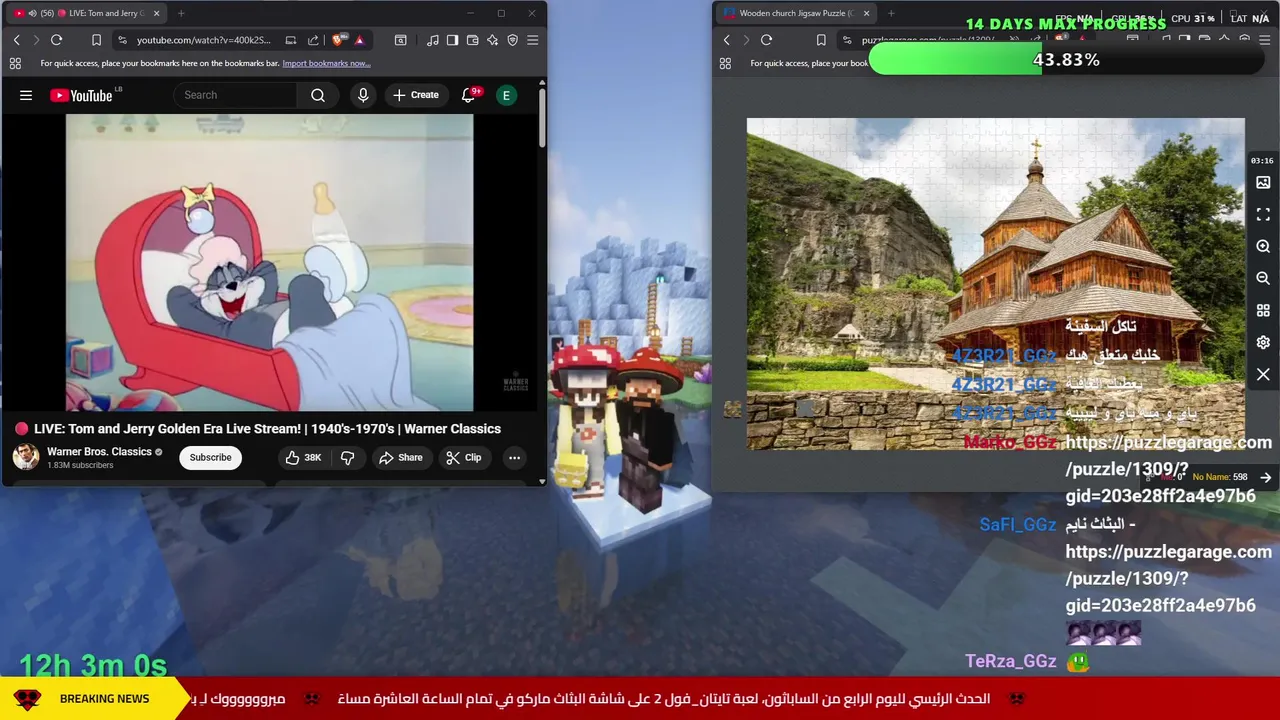The height and width of the screenshot is (720, 1280).
Task: Create a Clip of the stream
Action: coord(464,457)
